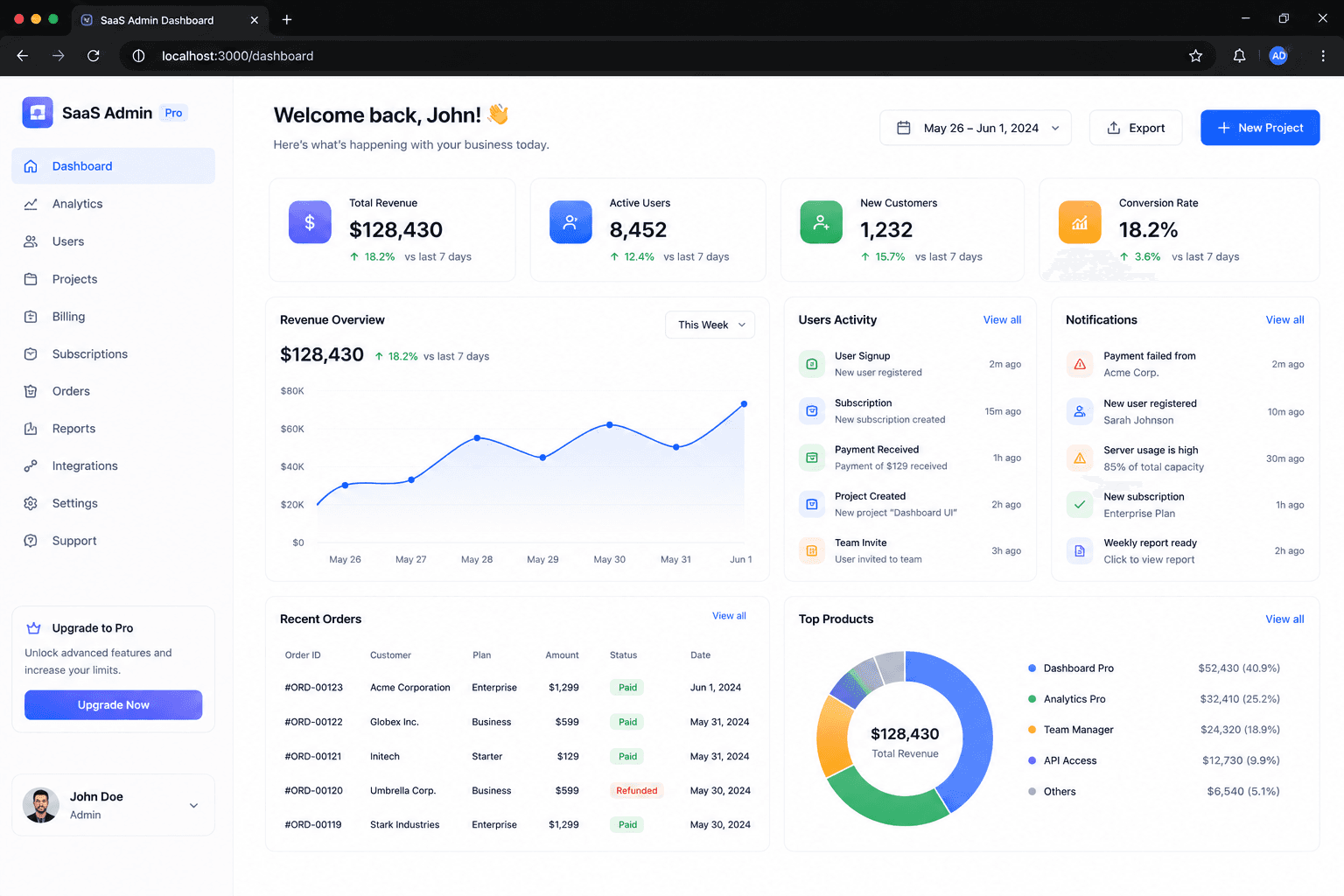Reload the page in the browser
Image resolution: width=1344 pixels, height=896 pixels.
point(94,56)
